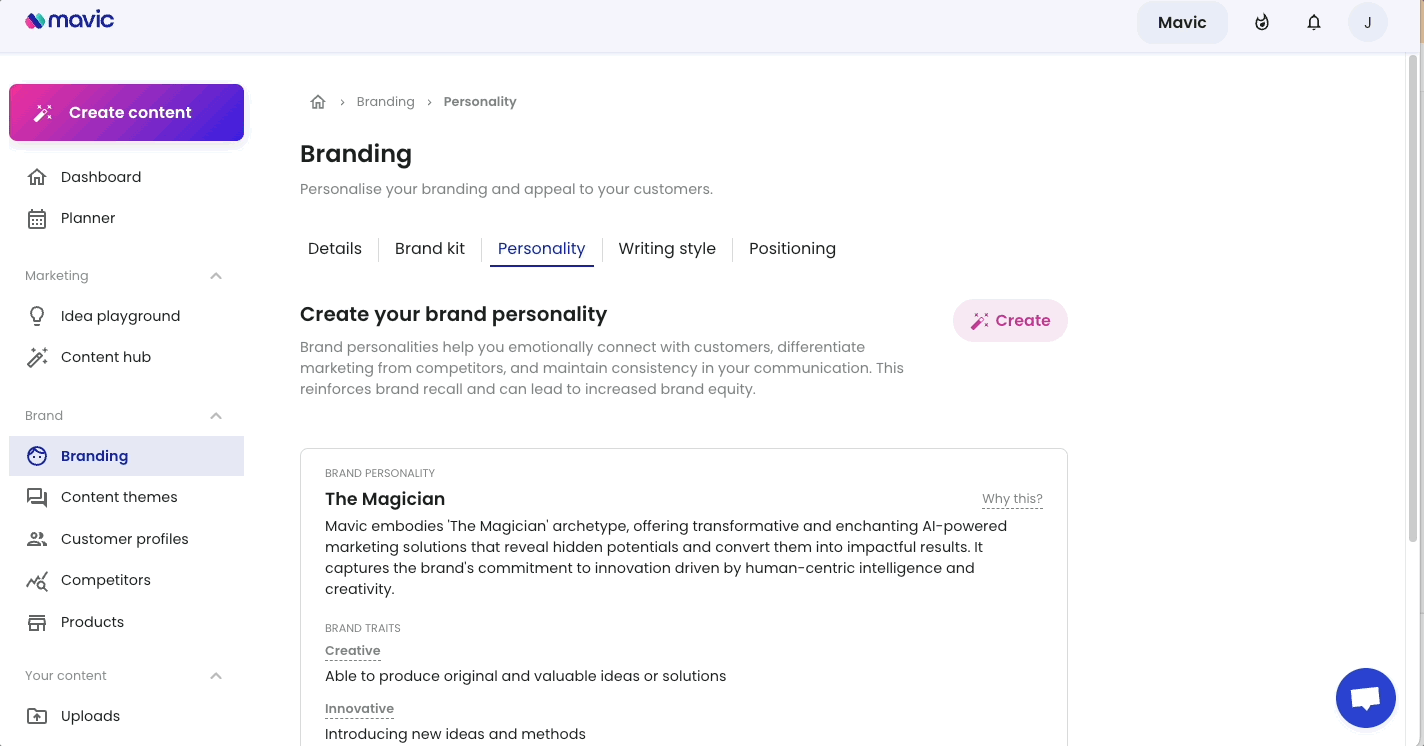The image size is (1424, 746).
Task: Open the user avatar J menu
Action: coord(1368,22)
